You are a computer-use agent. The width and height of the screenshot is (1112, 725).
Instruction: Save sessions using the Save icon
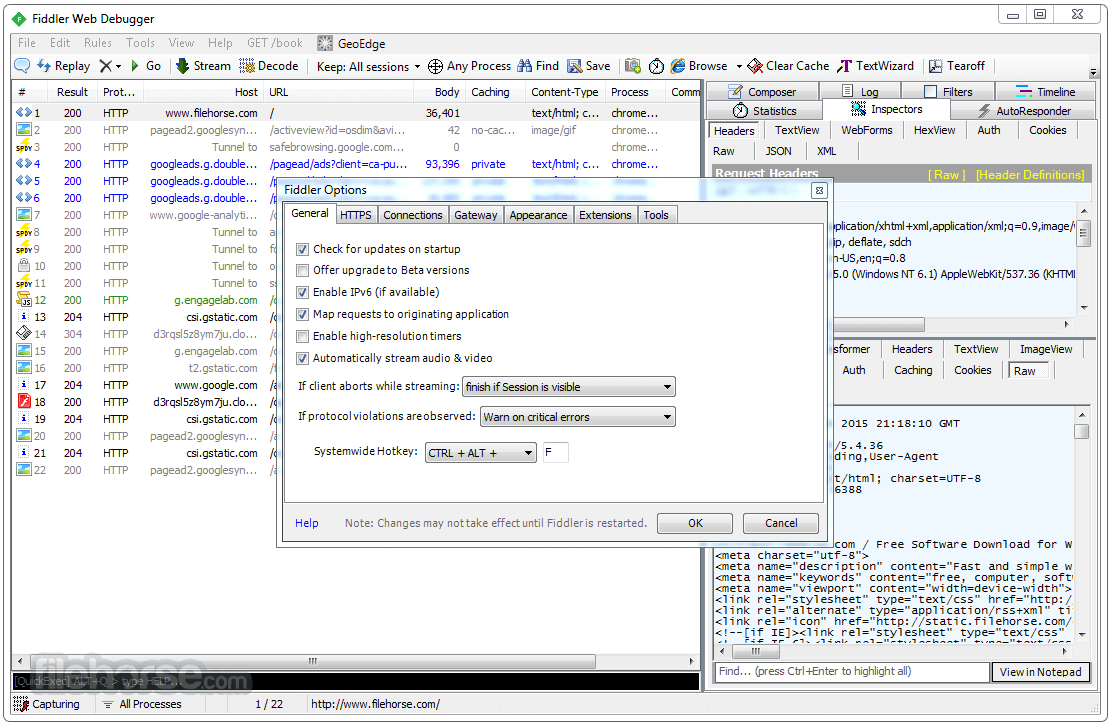574,66
